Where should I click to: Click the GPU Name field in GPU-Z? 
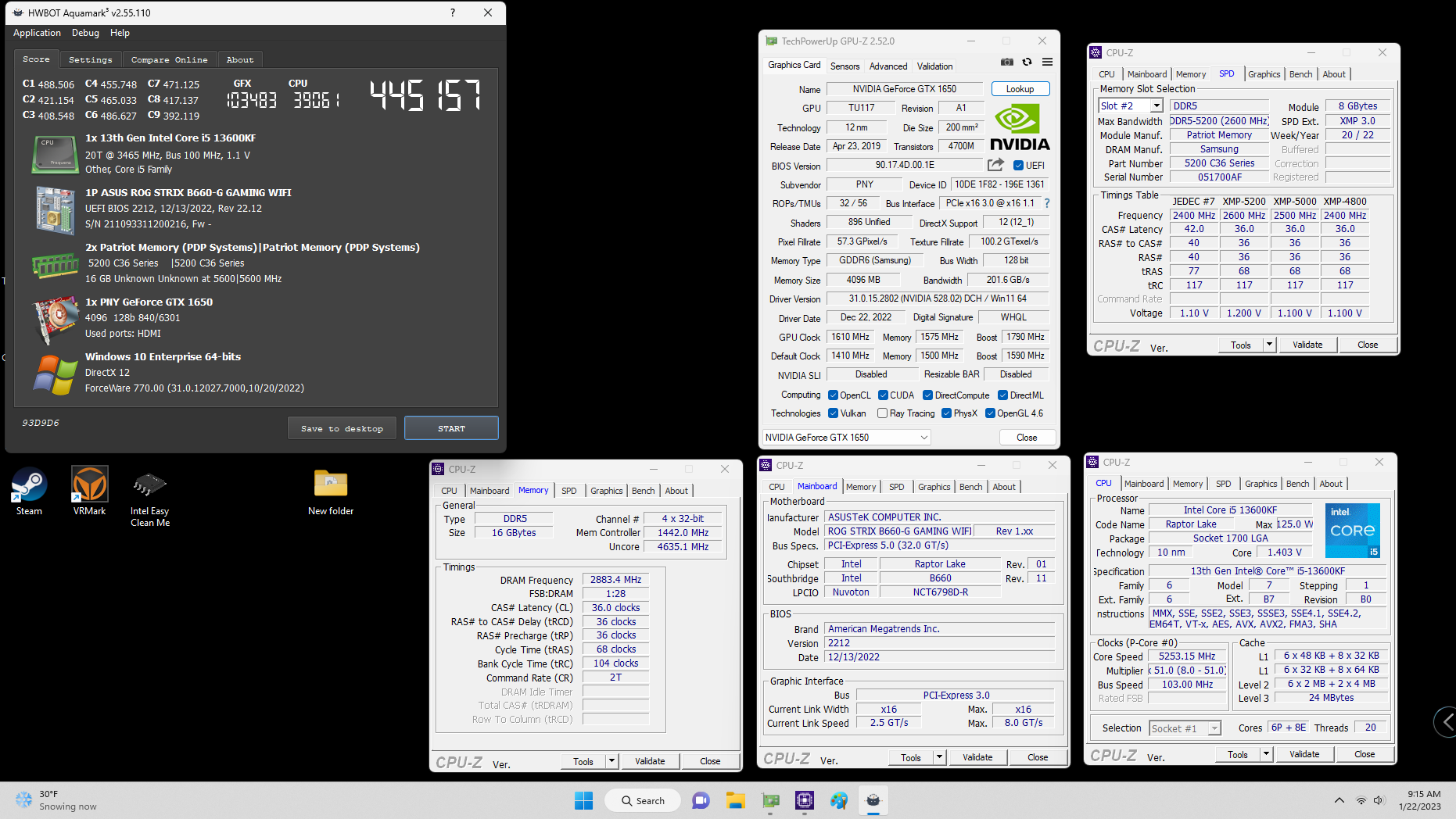[x=905, y=89]
